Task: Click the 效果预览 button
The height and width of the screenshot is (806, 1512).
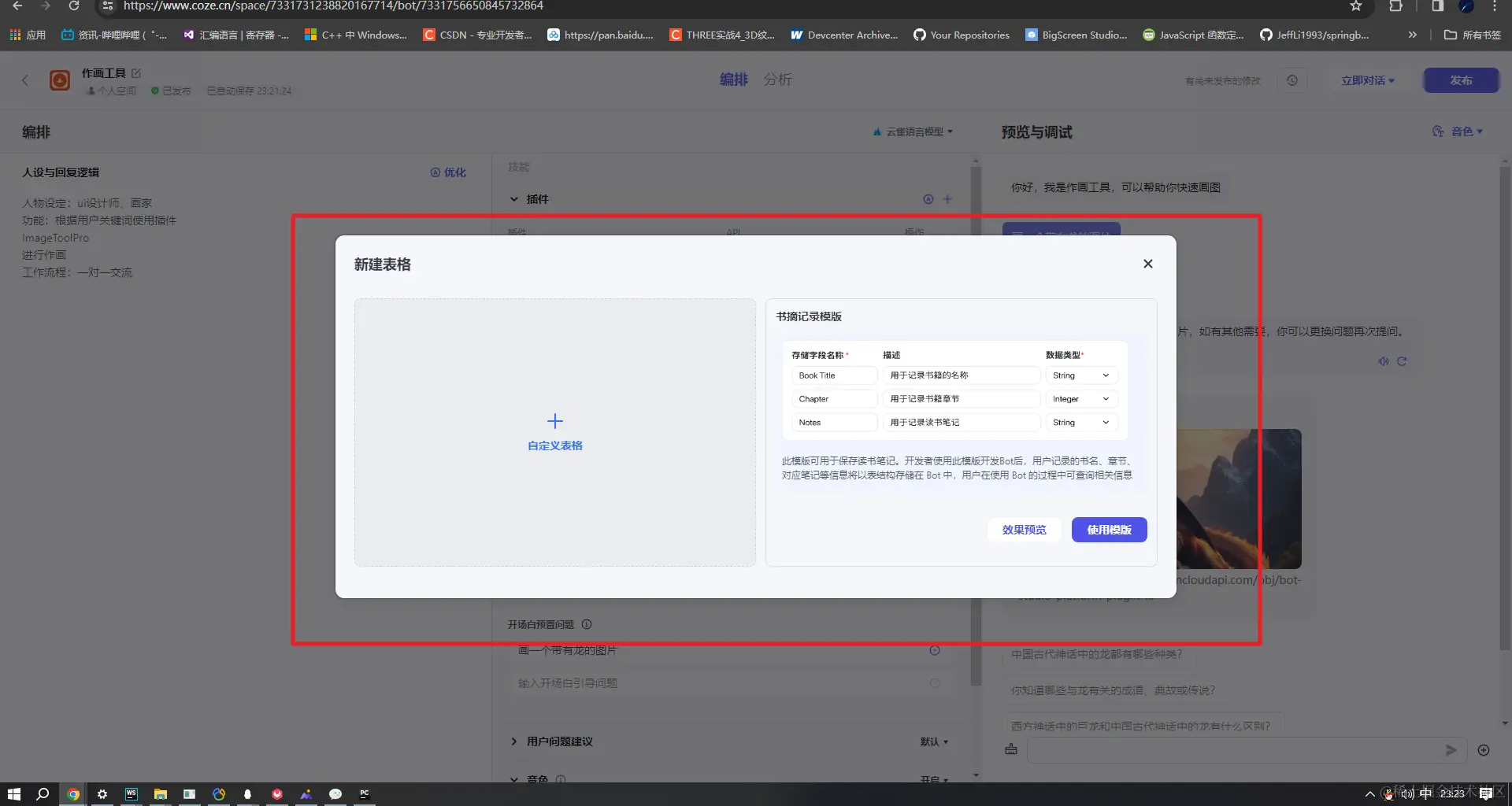Action: click(1025, 530)
